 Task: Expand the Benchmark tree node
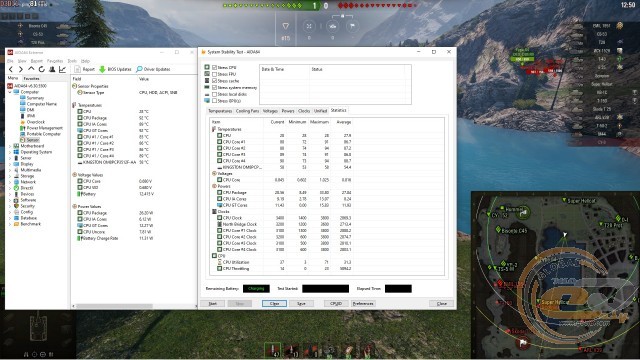pyautogui.click(x=10, y=224)
